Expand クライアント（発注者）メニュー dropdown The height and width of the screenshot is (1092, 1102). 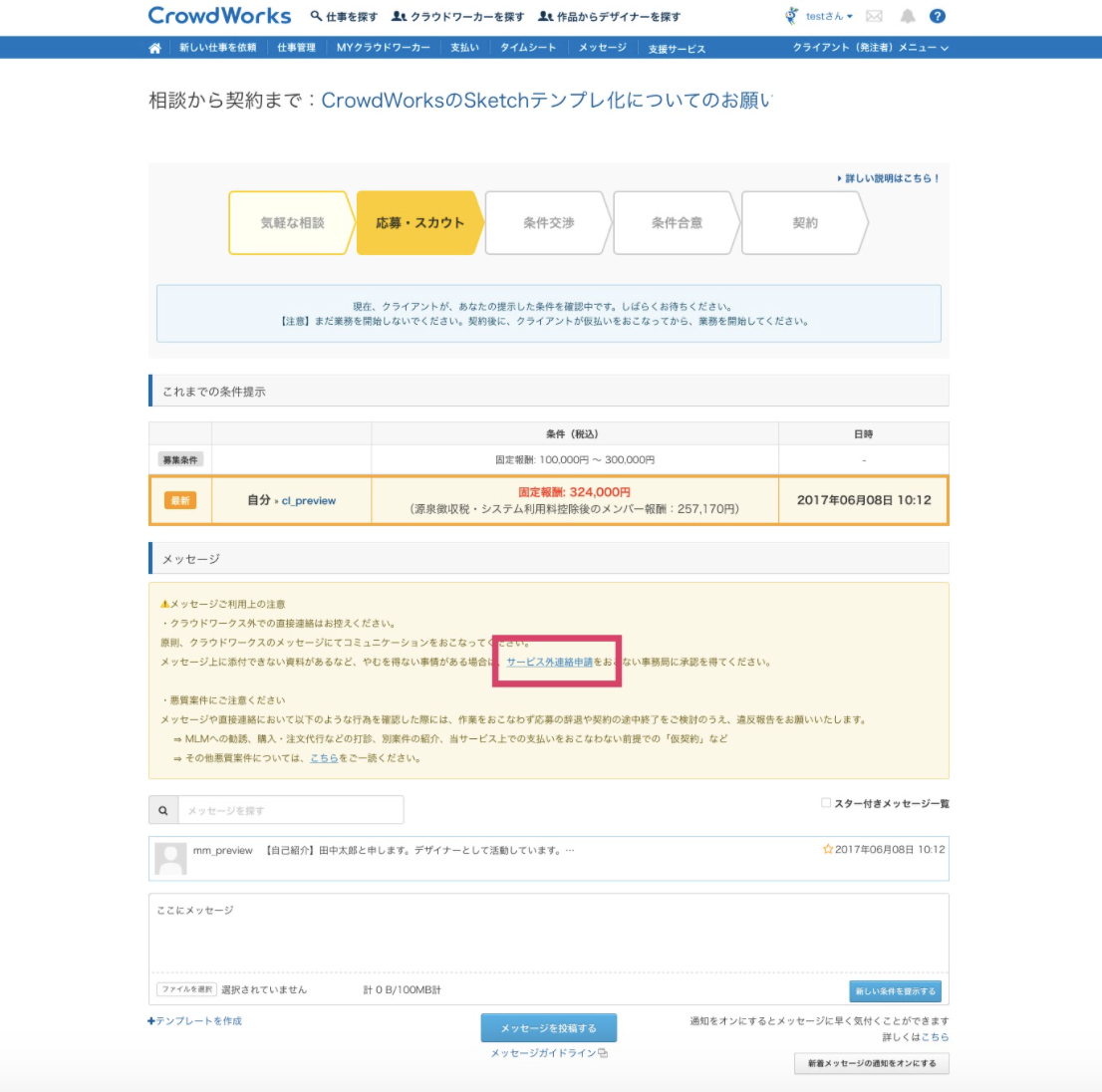870,48
